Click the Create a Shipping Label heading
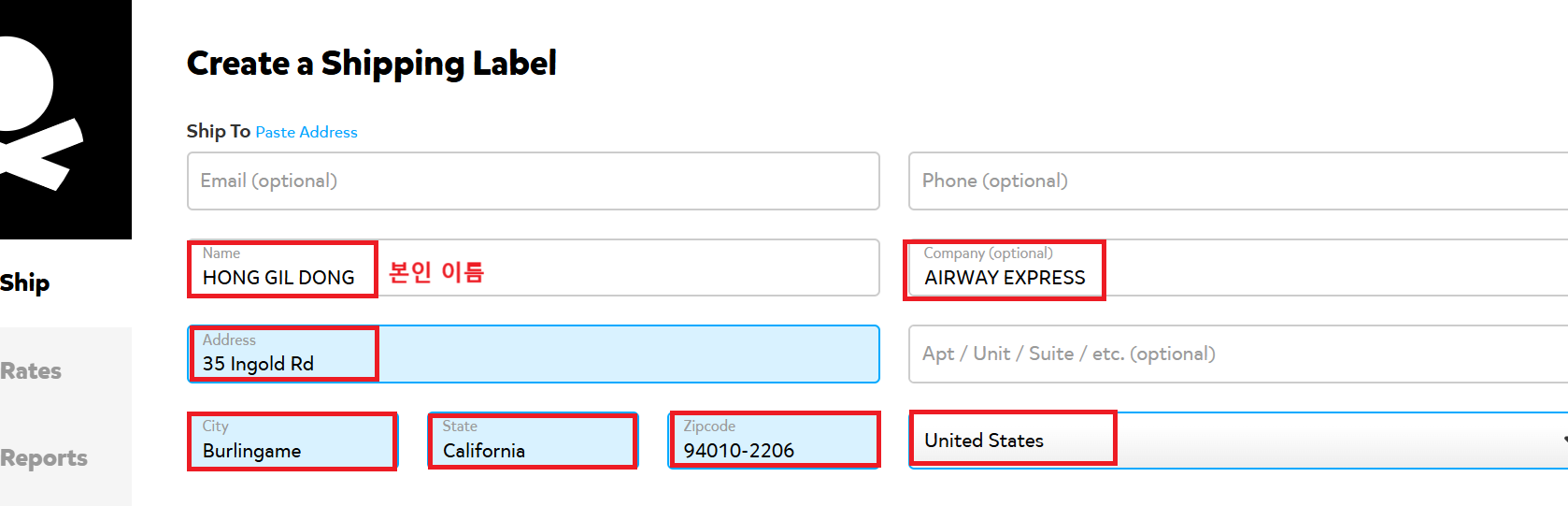Image resolution: width=1568 pixels, height=506 pixels. 371,64
